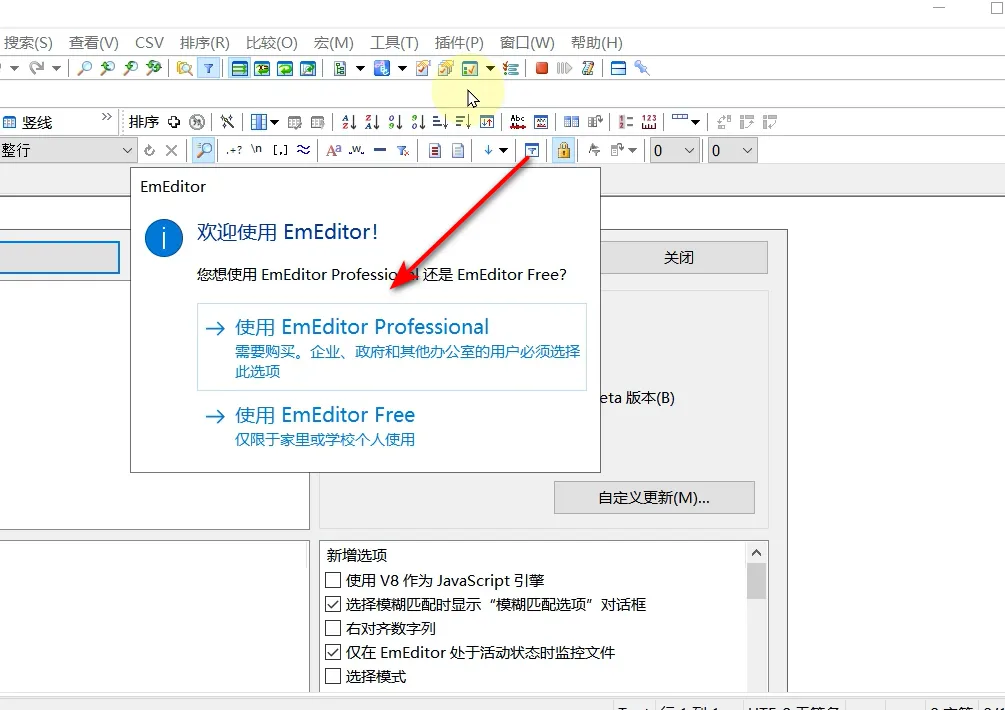Click the X abort icon in filter bar

coord(171,151)
